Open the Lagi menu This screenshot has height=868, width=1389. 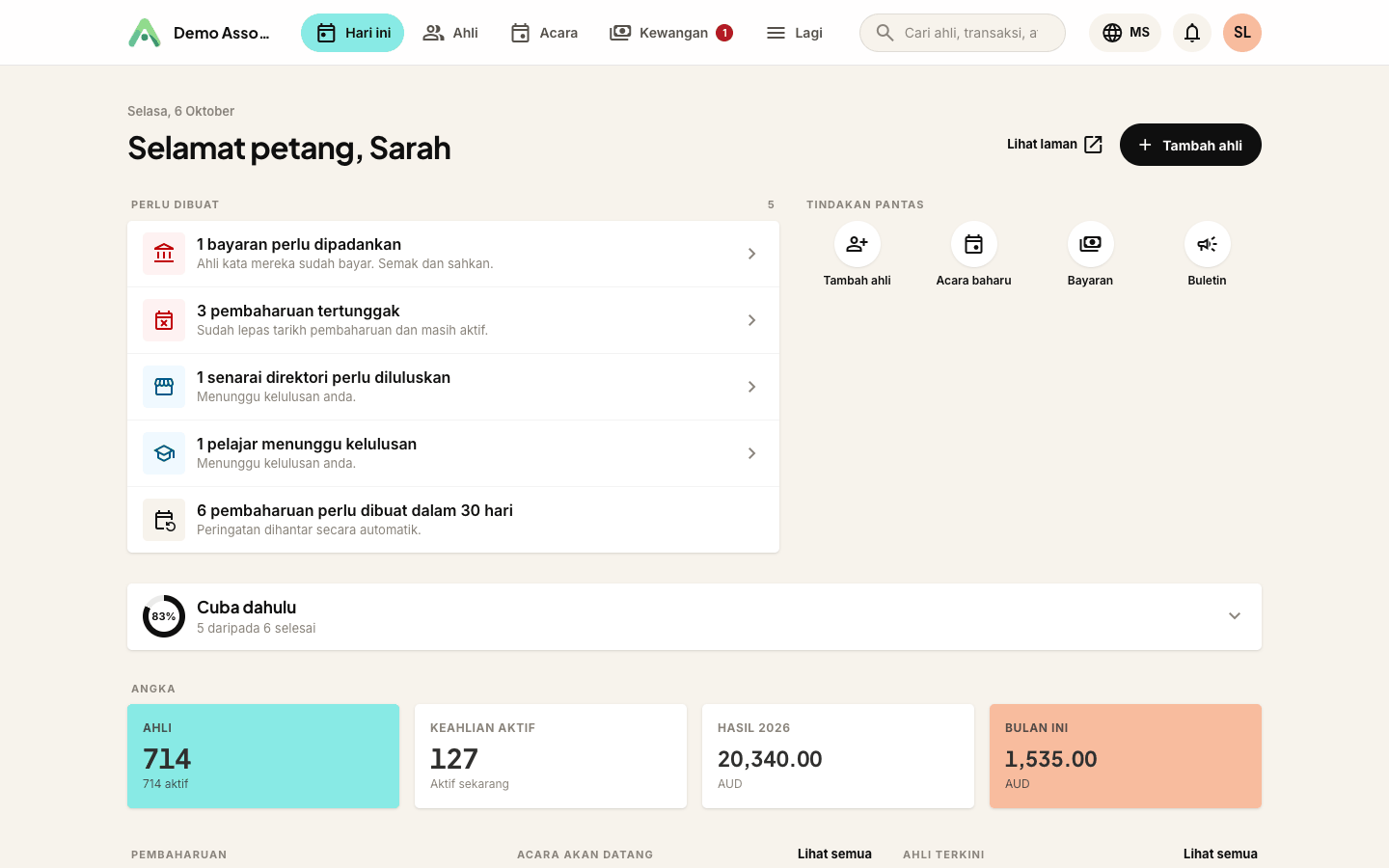(x=794, y=33)
